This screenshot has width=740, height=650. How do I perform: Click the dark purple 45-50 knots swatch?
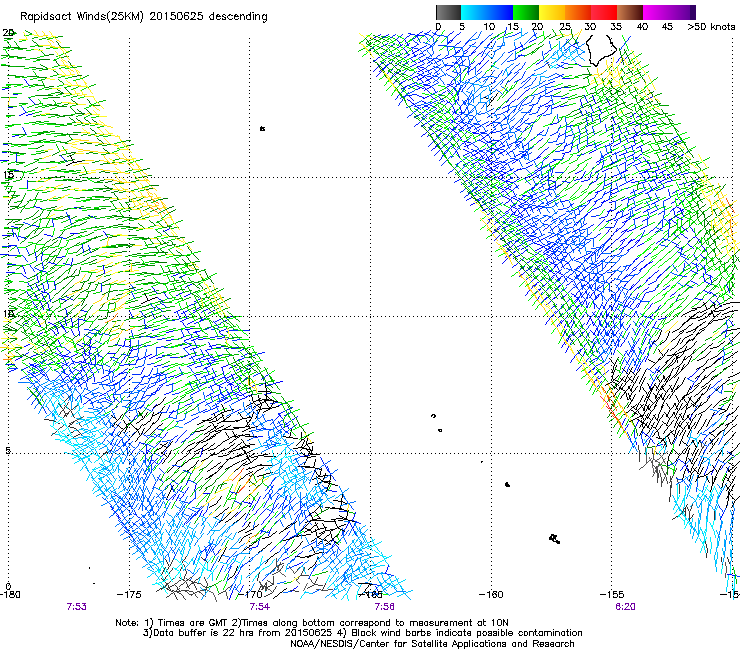(x=682, y=12)
